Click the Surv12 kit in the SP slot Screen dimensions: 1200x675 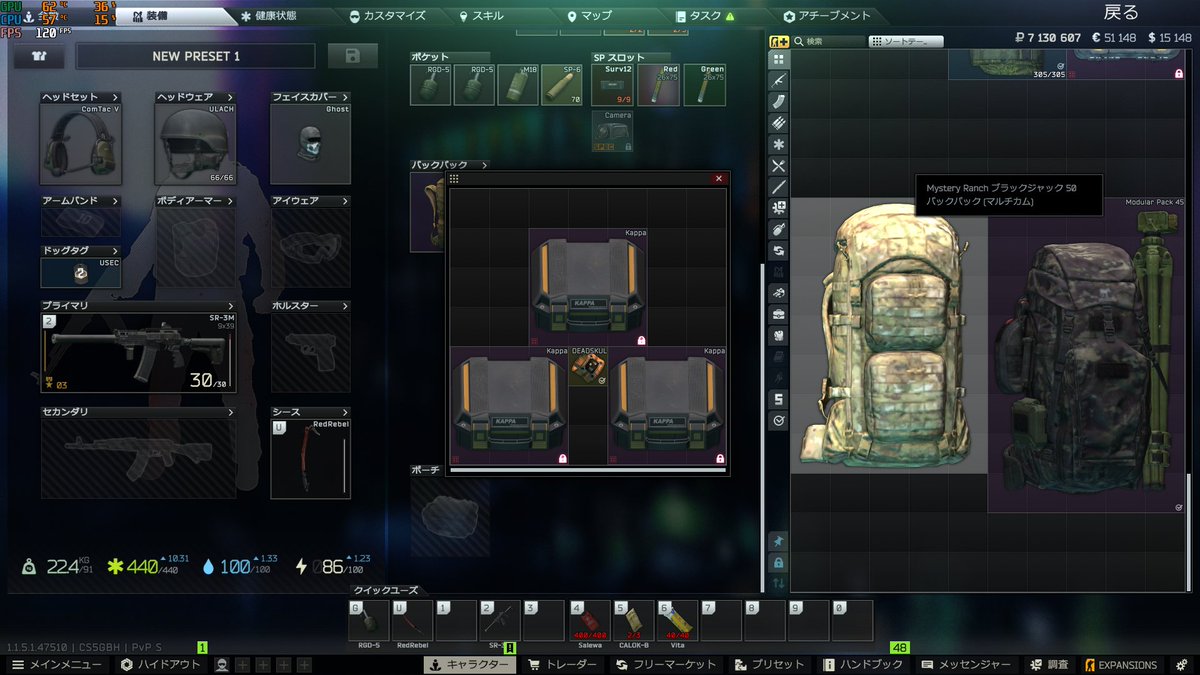(613, 85)
